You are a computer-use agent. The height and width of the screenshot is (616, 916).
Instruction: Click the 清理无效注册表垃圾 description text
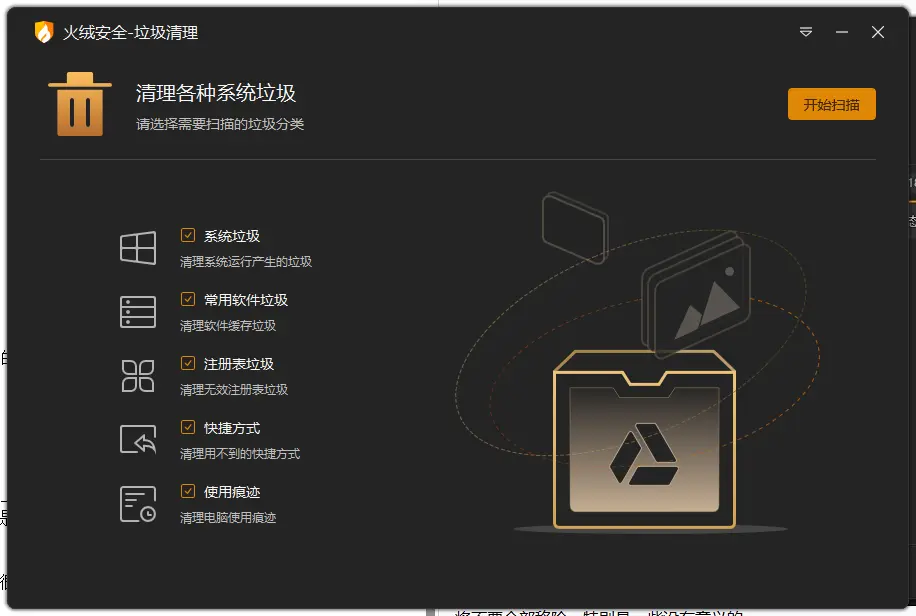click(x=234, y=390)
